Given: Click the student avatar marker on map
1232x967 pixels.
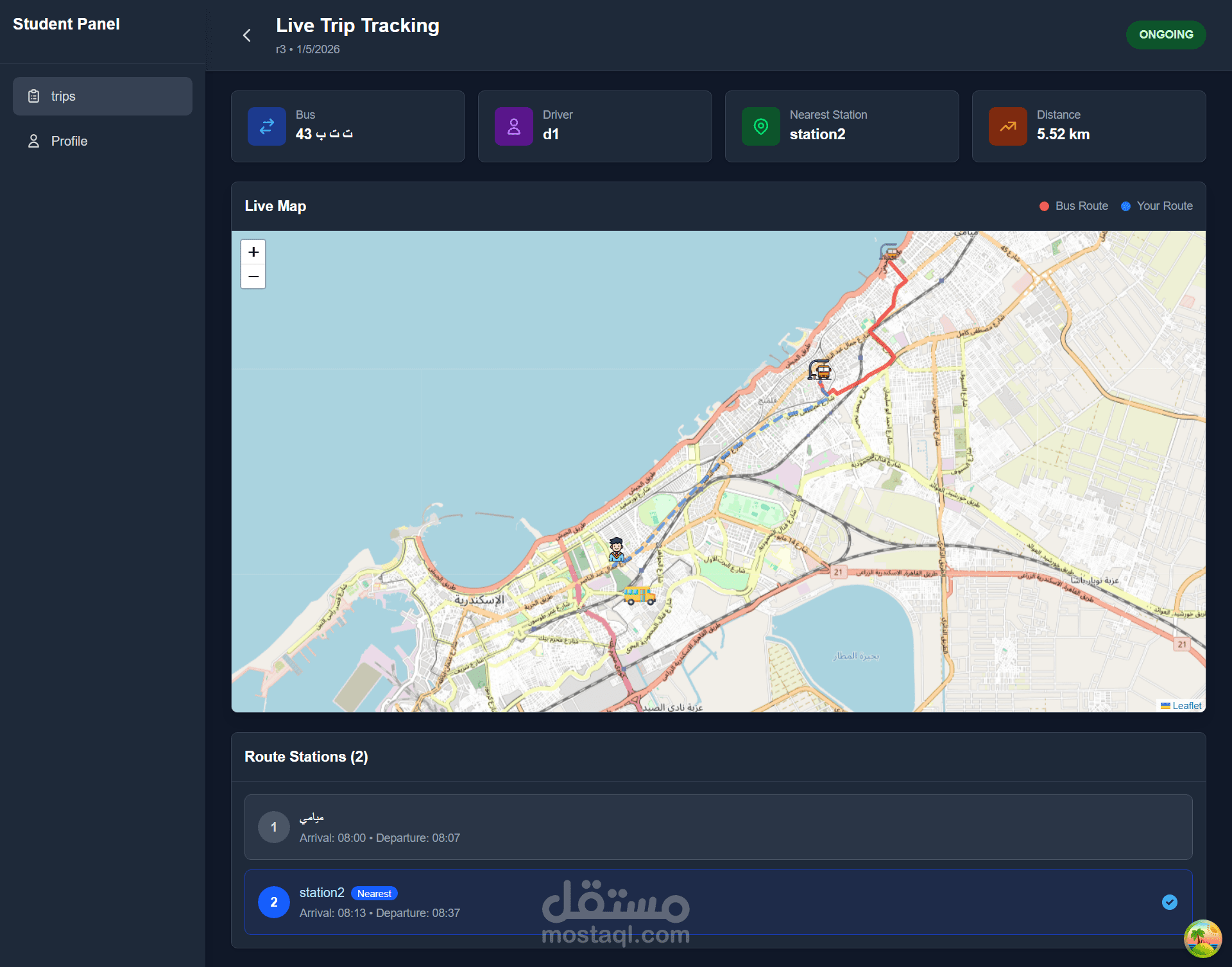Looking at the screenshot, I should click(x=617, y=549).
